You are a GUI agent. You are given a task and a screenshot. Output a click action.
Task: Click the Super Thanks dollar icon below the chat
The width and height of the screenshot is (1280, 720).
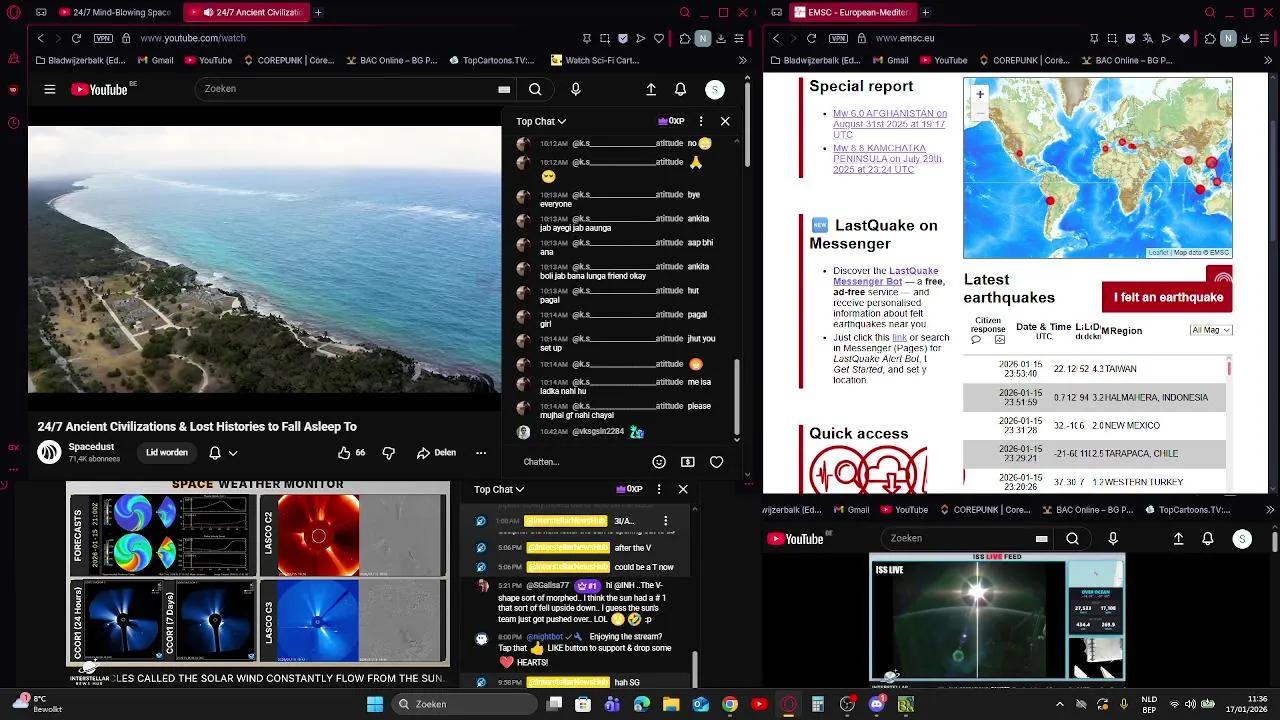point(687,461)
